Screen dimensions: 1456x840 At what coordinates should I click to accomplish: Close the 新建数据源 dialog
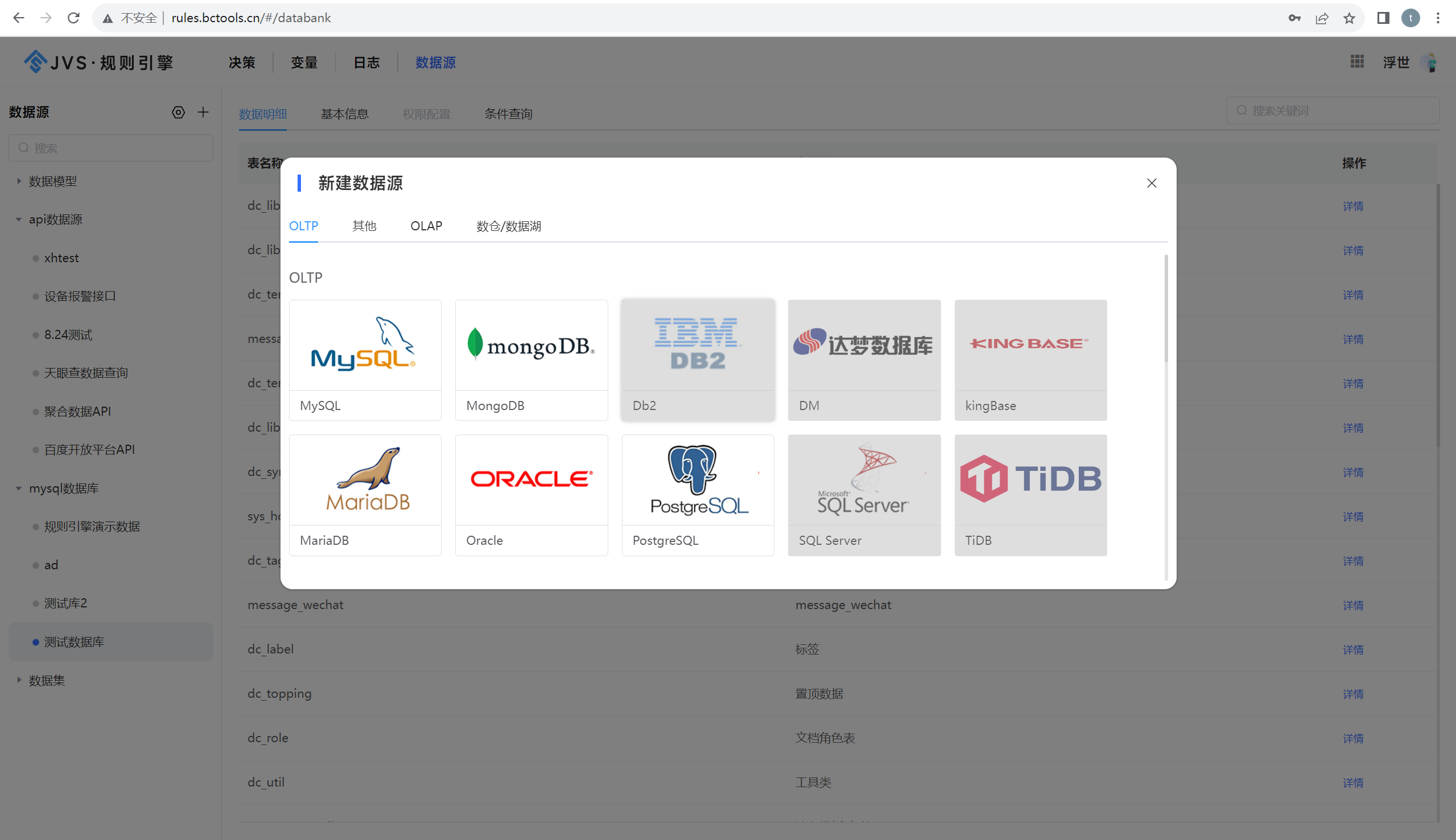click(1151, 183)
